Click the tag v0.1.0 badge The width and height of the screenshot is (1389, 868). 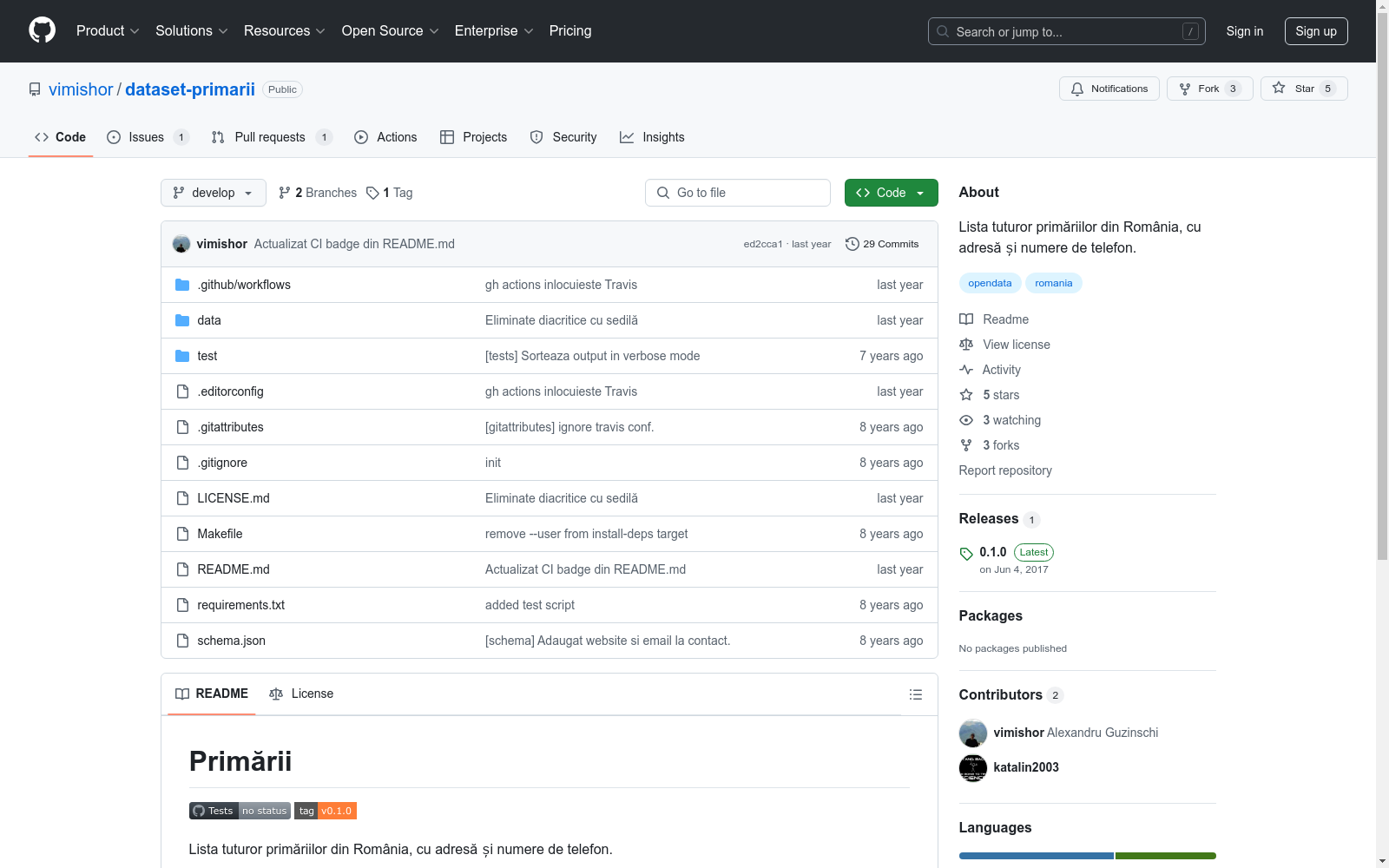326,811
